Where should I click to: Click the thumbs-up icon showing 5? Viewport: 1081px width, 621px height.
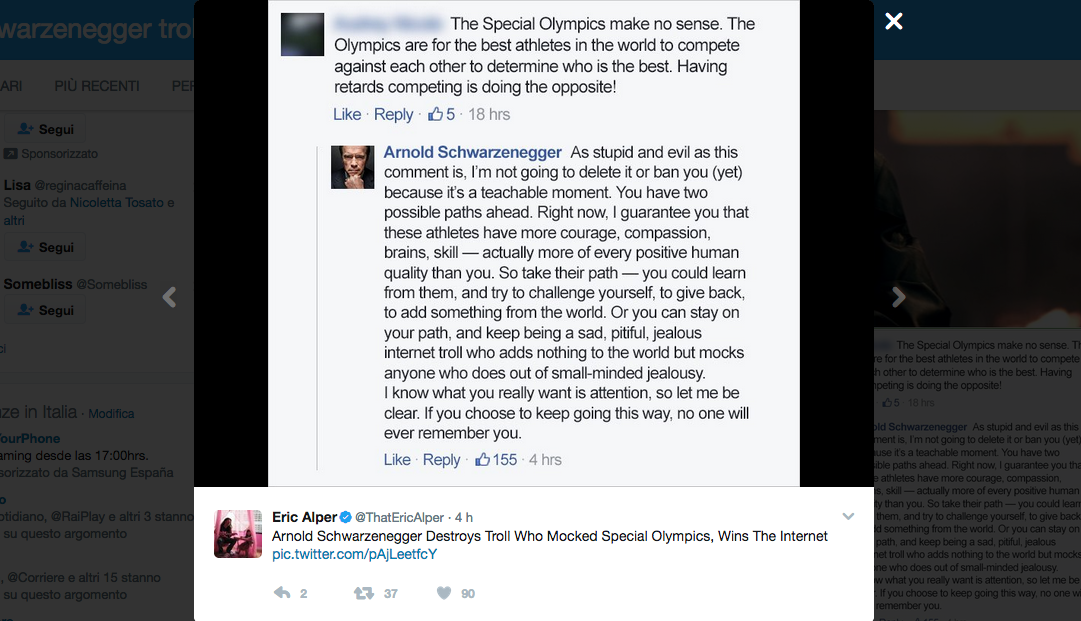(x=434, y=114)
